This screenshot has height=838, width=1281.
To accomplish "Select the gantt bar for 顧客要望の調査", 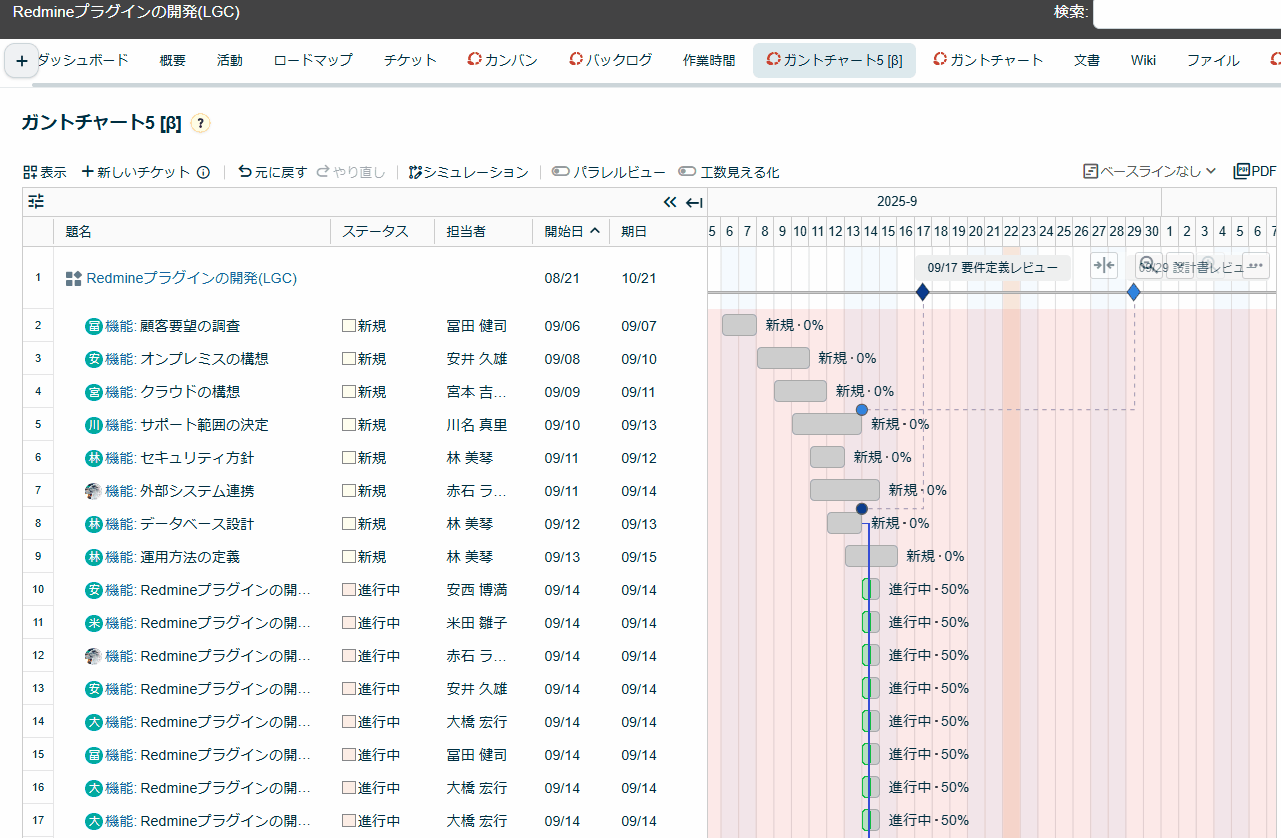I will (x=740, y=325).
